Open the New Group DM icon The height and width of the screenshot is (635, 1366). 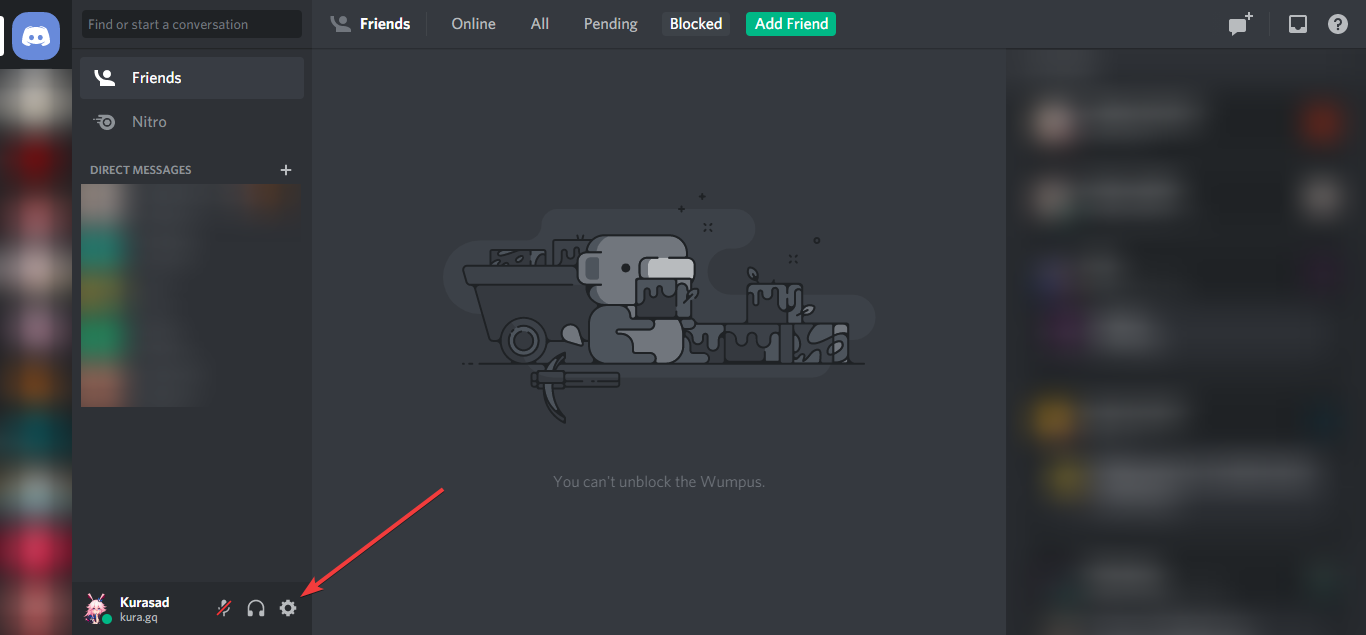click(x=1240, y=24)
